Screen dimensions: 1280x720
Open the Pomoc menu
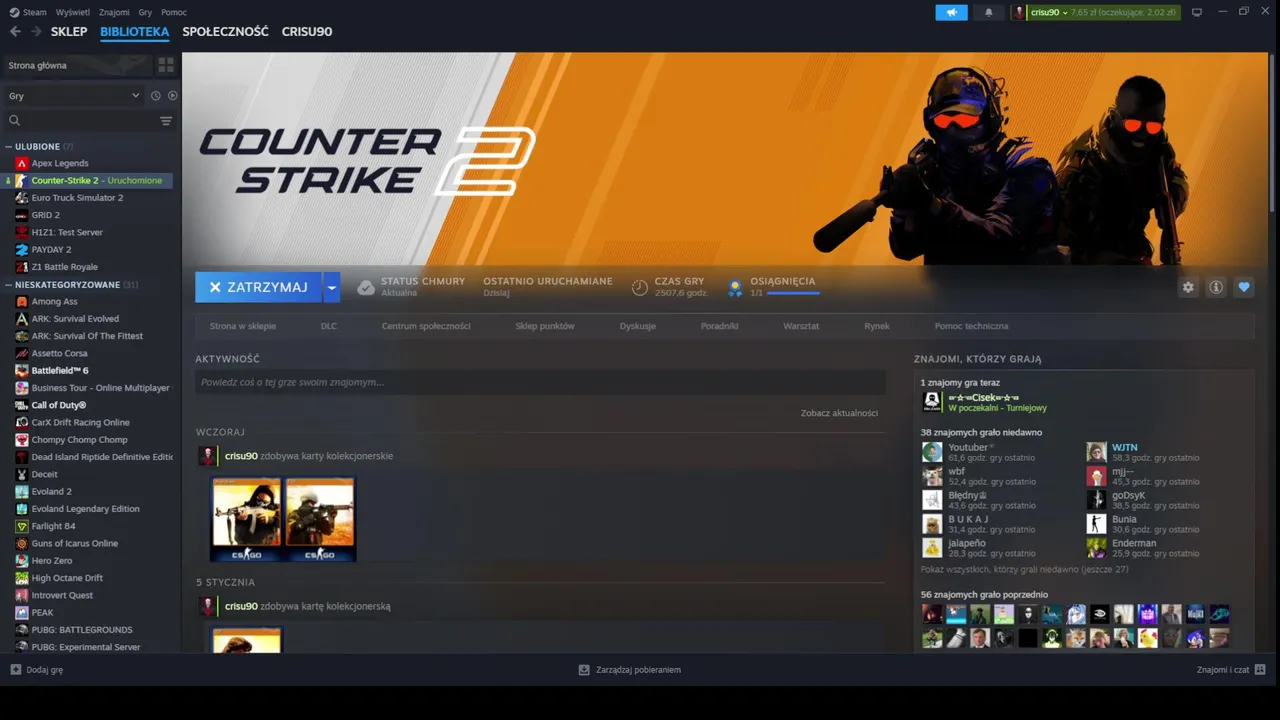pos(174,12)
